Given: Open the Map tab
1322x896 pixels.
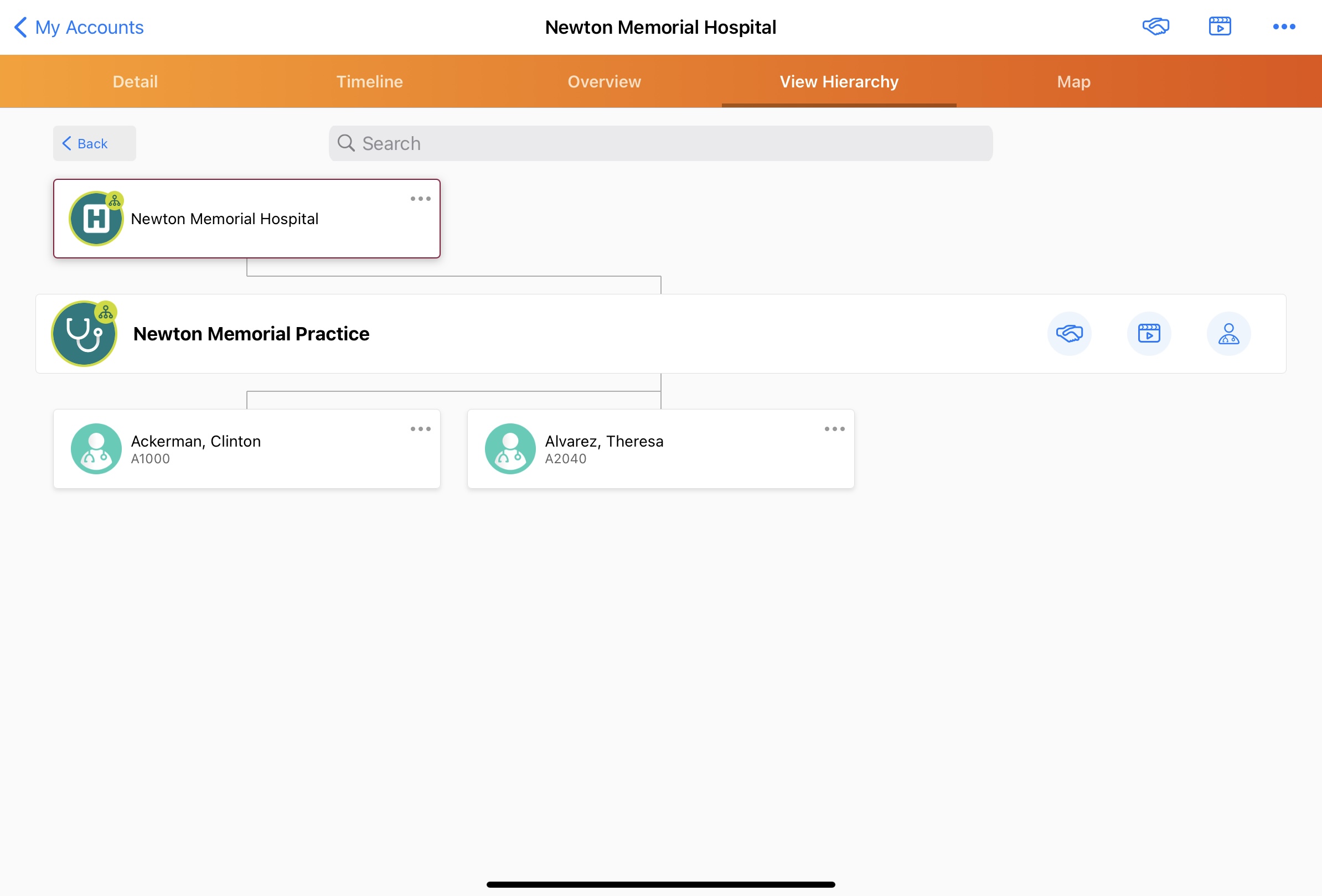Looking at the screenshot, I should point(1073,82).
